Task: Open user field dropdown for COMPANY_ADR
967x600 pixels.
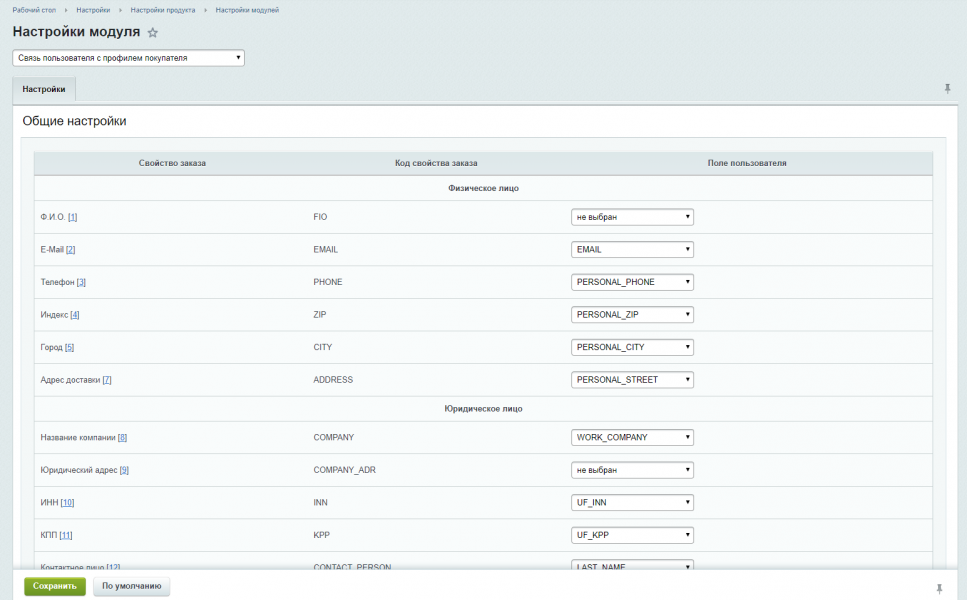Action: pyautogui.click(x=632, y=470)
